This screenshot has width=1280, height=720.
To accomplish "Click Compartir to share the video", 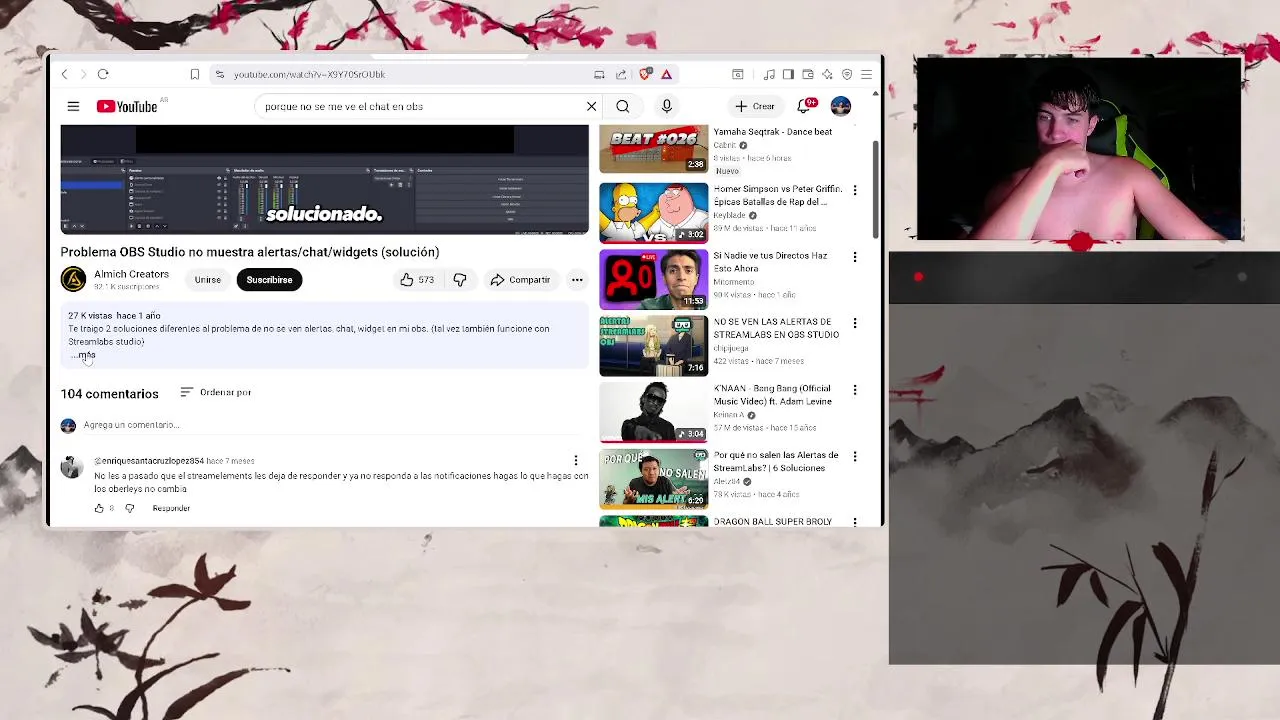I will (520, 280).
